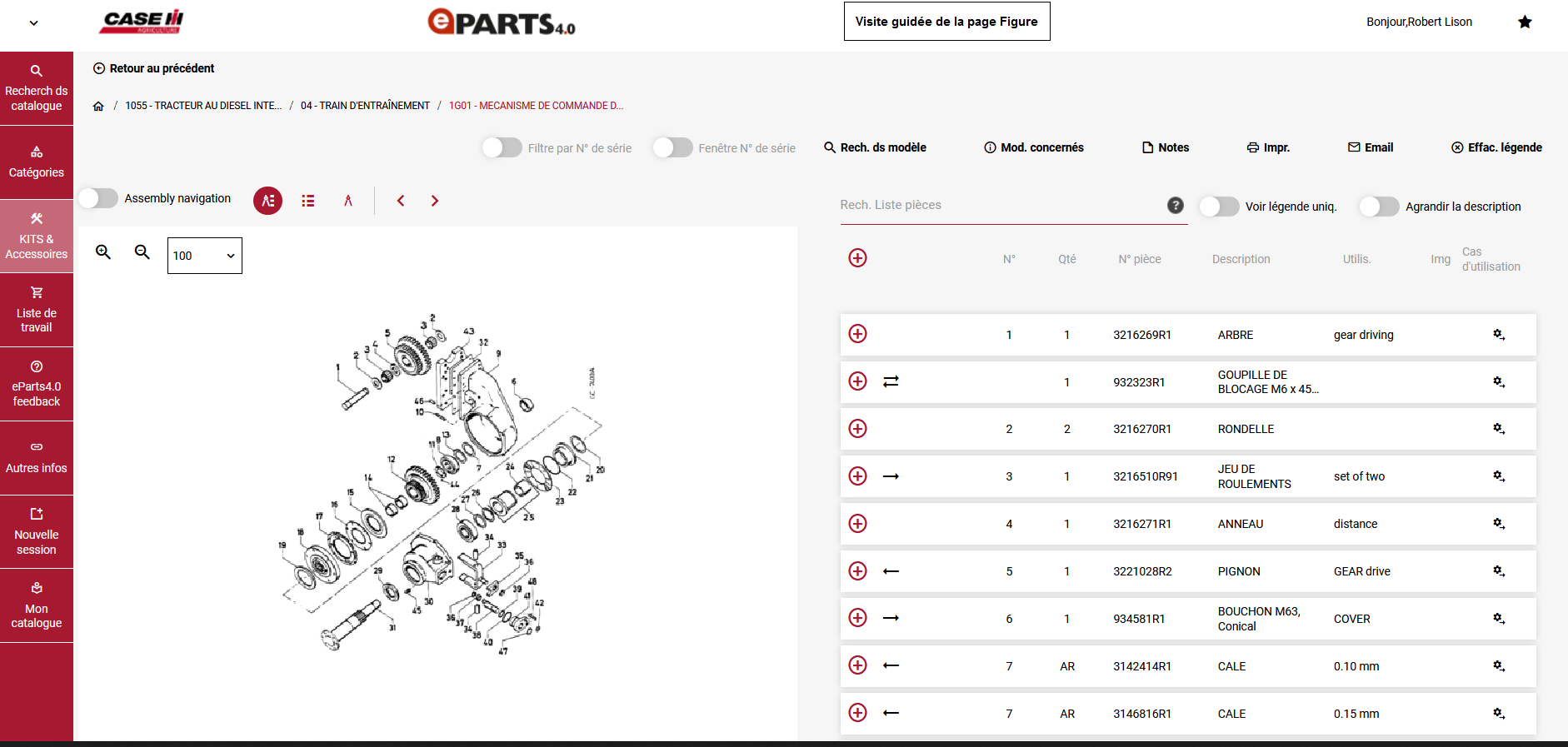The height and width of the screenshot is (747, 1568).
Task: Toggle Fenêtre N° de série switch
Action: coord(673,147)
